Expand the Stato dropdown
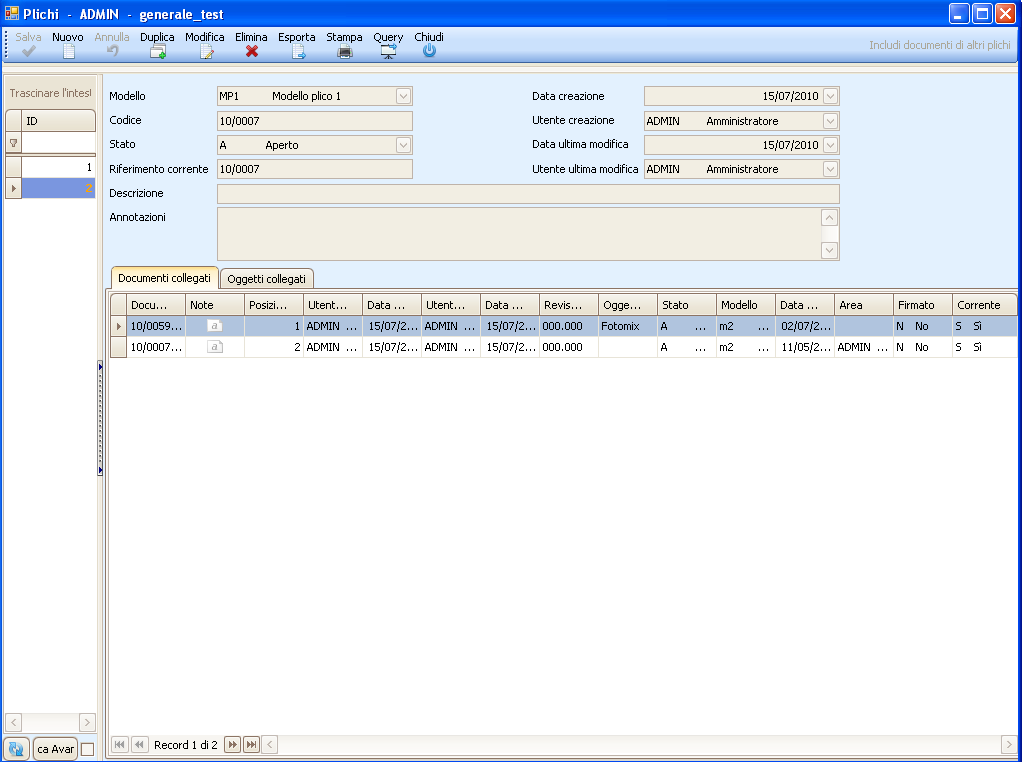The image size is (1025, 762). 403,146
